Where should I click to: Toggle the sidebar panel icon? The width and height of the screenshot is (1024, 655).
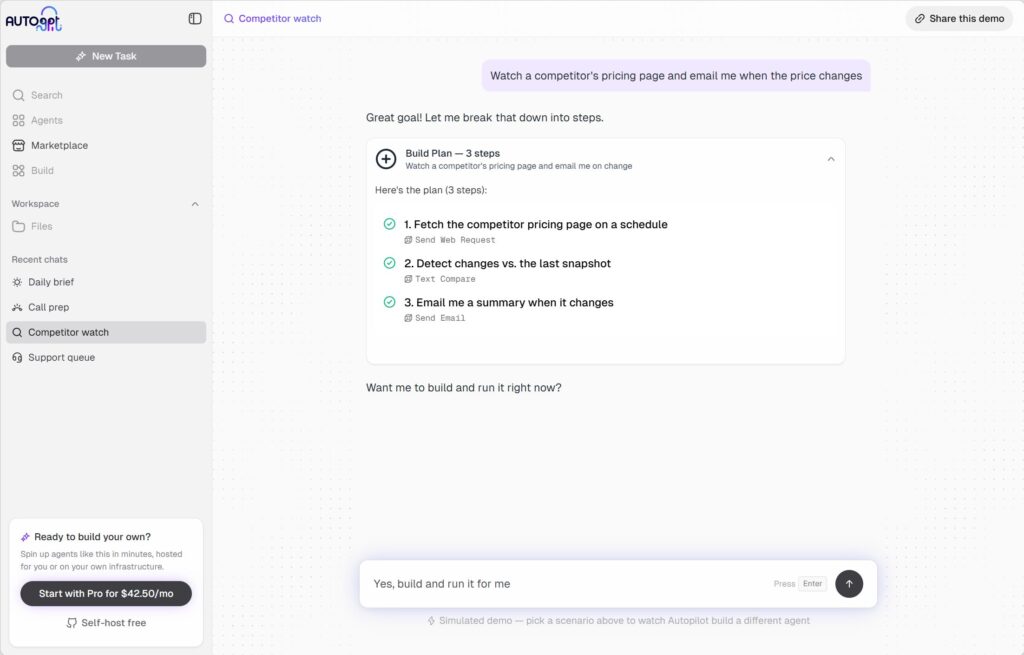point(195,18)
